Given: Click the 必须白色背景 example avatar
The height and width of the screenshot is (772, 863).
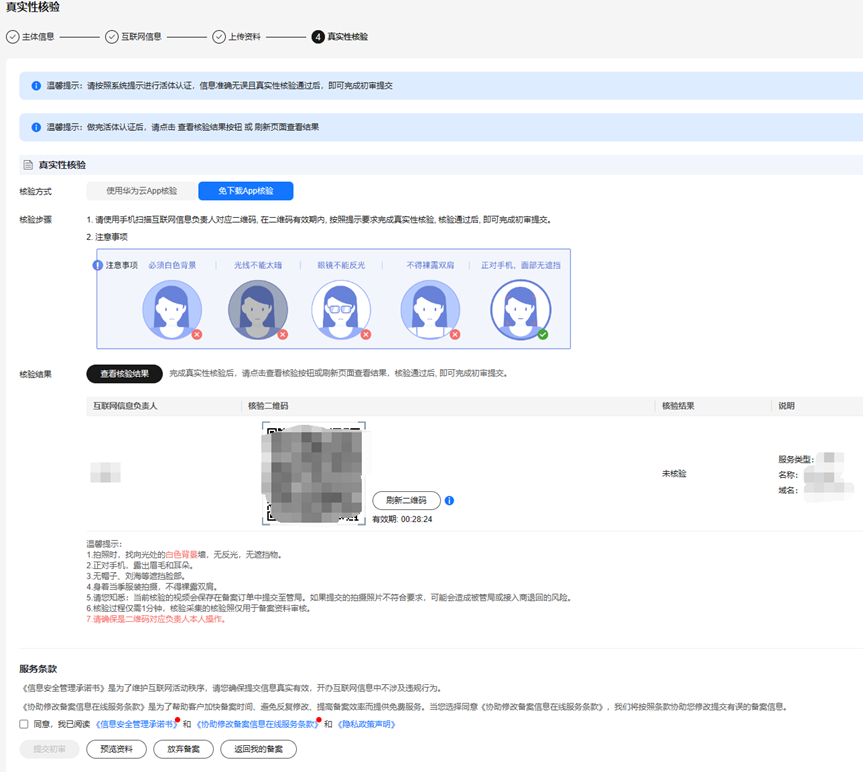Looking at the screenshot, I should pyautogui.click(x=172, y=310).
